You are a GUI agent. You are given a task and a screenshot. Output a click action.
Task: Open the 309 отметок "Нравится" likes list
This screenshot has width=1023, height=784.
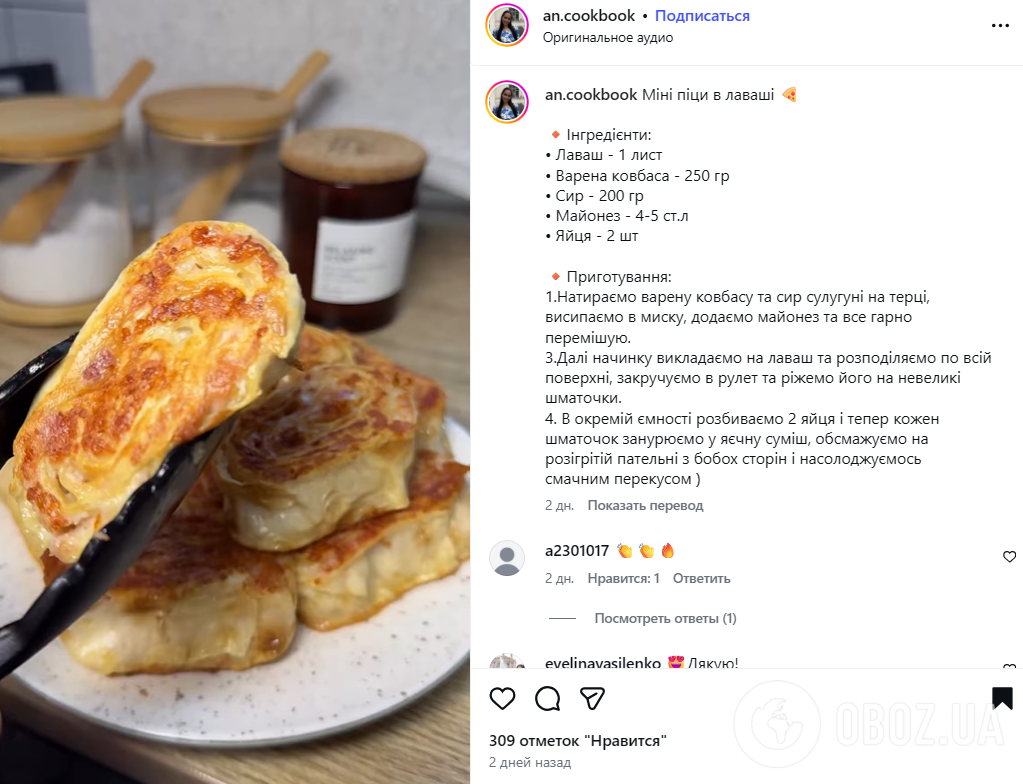[x=577, y=741]
